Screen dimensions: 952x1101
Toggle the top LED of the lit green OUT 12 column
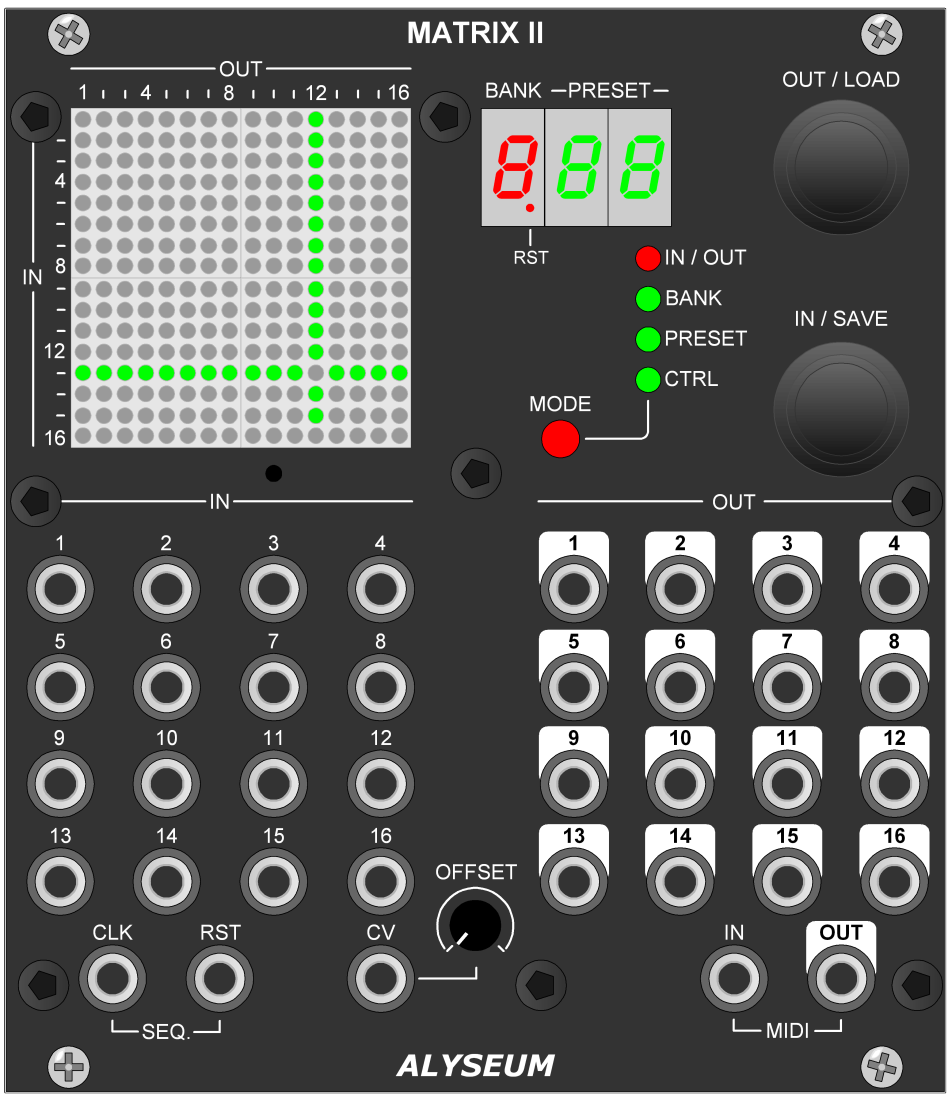(315, 119)
